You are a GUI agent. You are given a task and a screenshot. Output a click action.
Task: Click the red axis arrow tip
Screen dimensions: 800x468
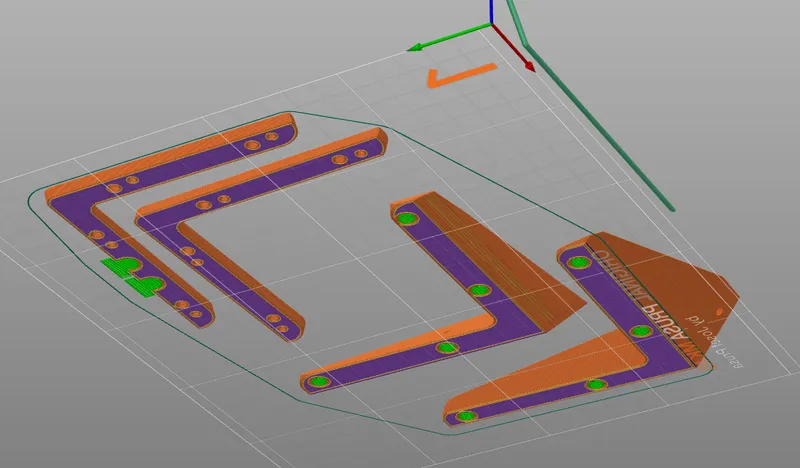(x=530, y=68)
